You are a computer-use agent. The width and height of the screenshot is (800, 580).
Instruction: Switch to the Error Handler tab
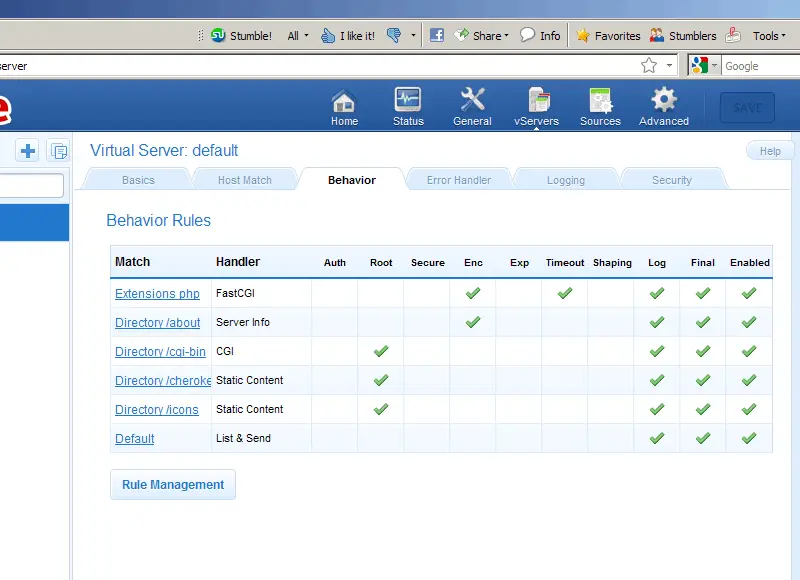click(459, 180)
